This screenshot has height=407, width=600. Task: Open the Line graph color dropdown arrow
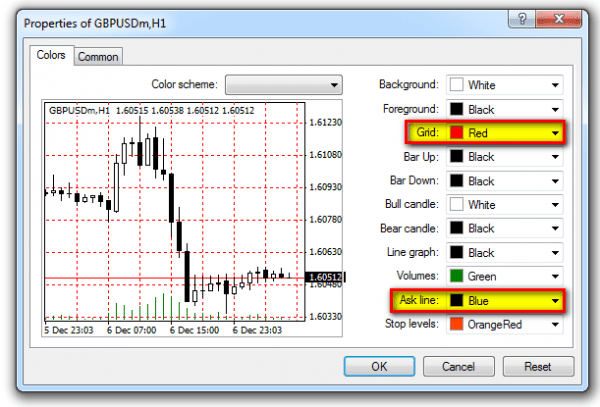point(555,252)
